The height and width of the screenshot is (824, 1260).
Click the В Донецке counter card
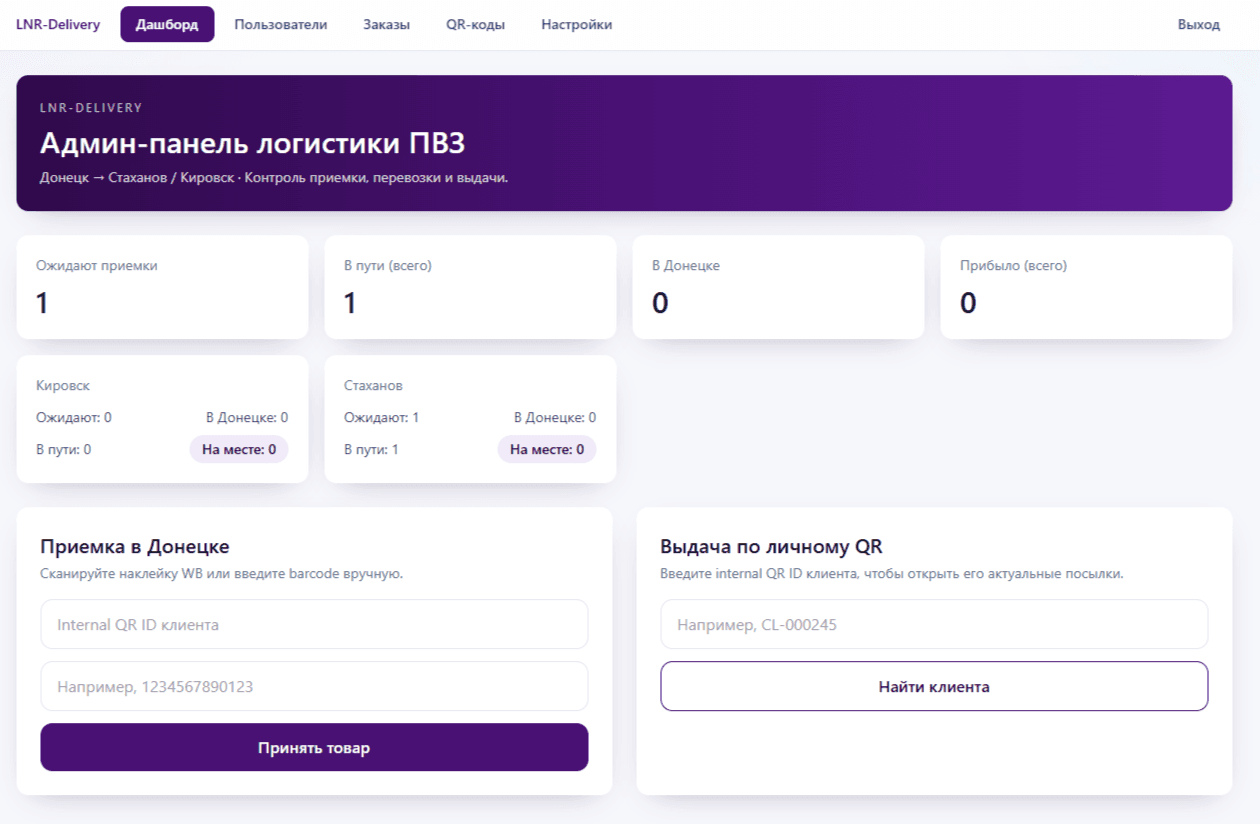778,286
